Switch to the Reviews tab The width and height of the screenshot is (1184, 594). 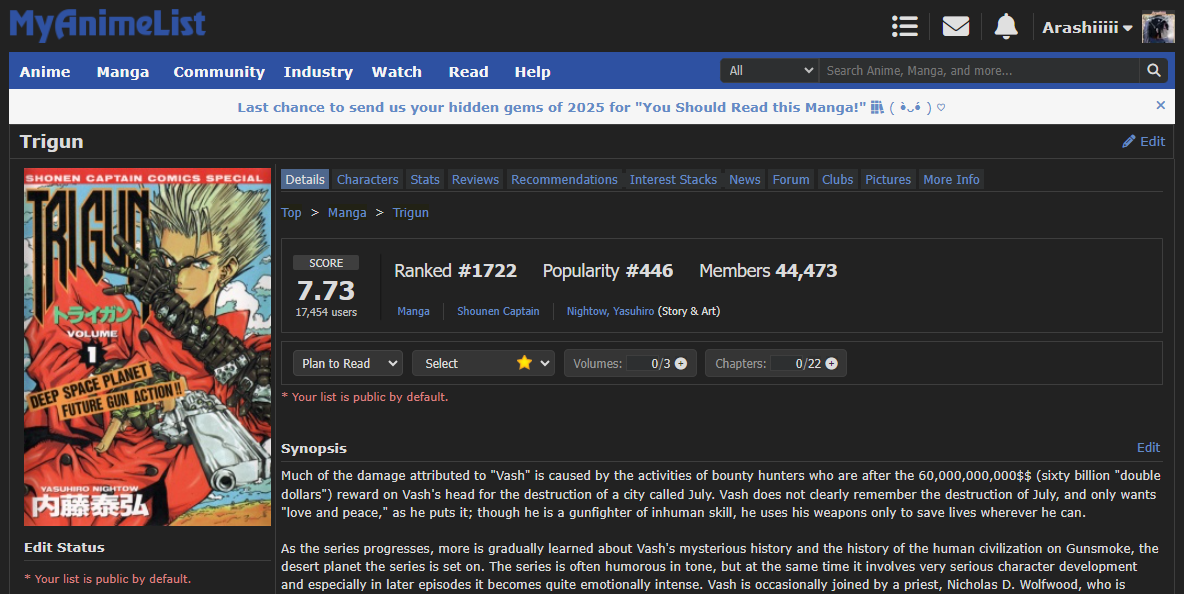(475, 179)
